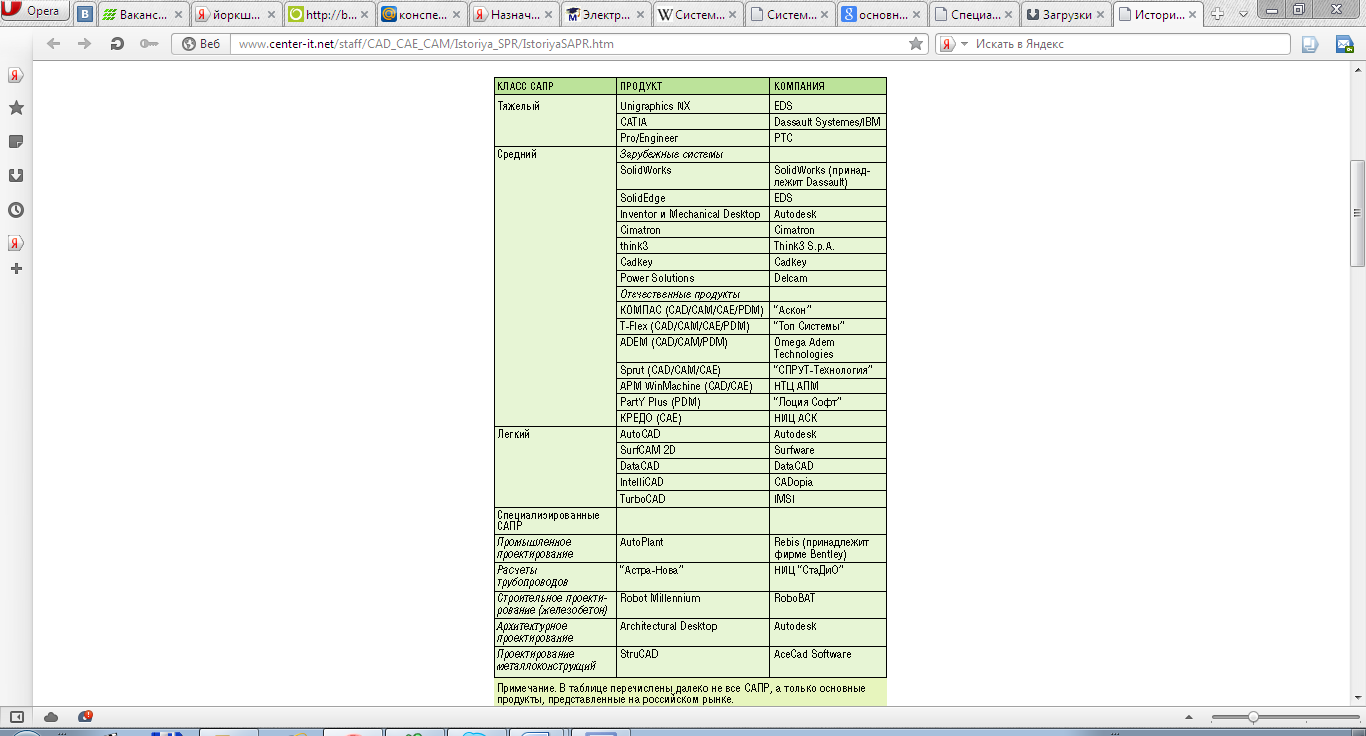Image resolution: width=1366 pixels, height=736 pixels.
Task: Open search engine dropdown next to Yandex icon
Action: 964,44
